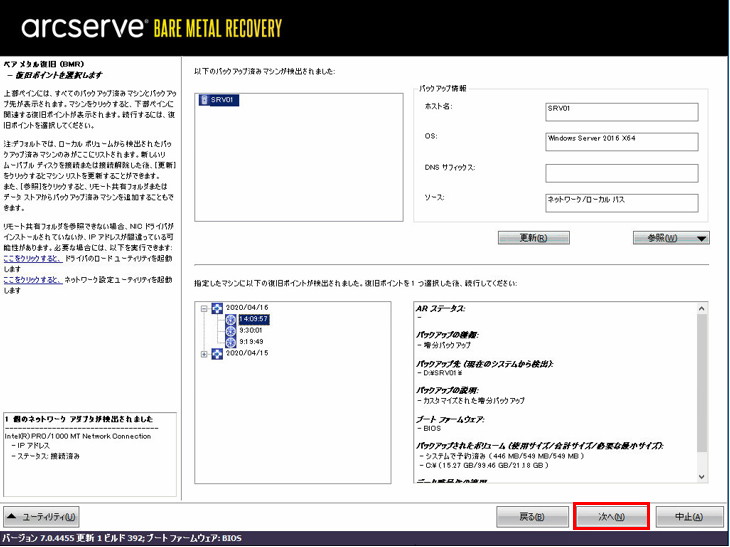The height and width of the screenshot is (547, 730).
Task: Select the 2020/04/16 date entry
Action: tap(247, 307)
